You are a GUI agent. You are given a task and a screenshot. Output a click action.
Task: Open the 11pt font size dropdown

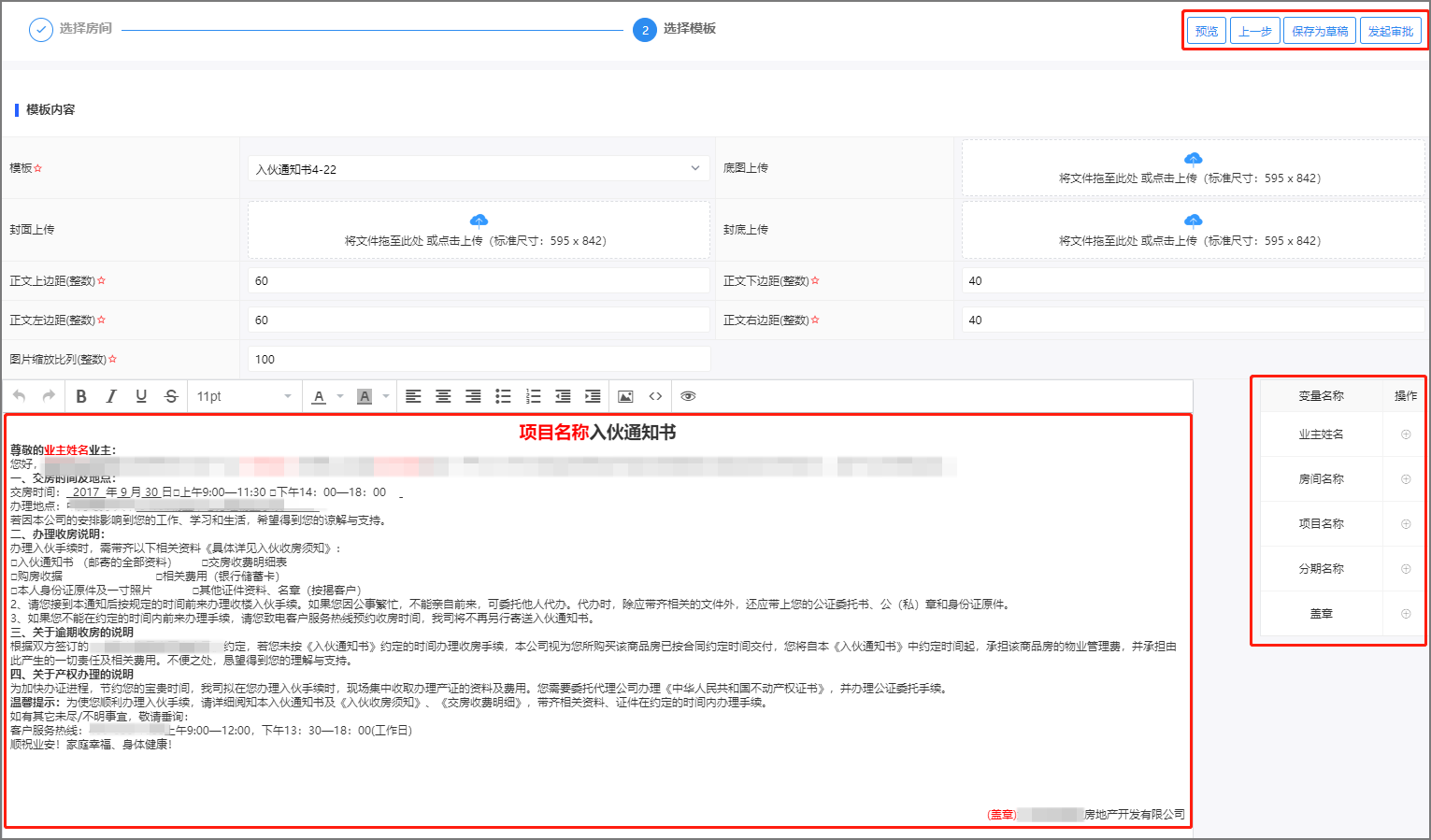244,396
